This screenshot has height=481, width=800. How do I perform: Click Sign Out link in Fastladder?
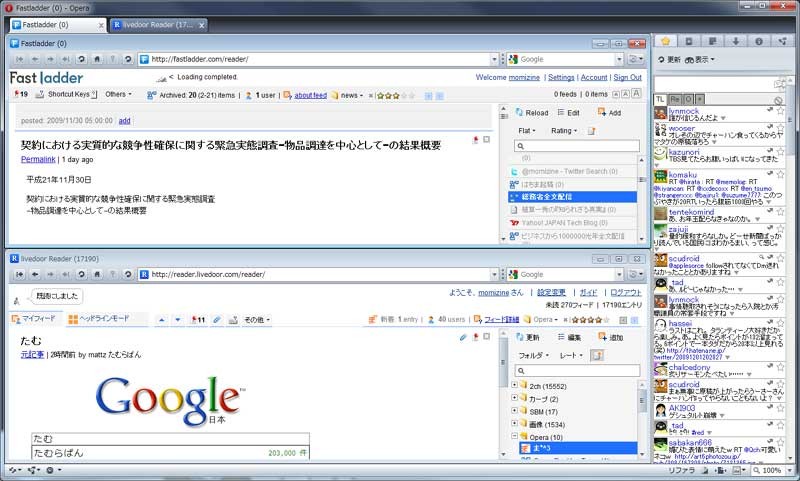tap(627, 77)
